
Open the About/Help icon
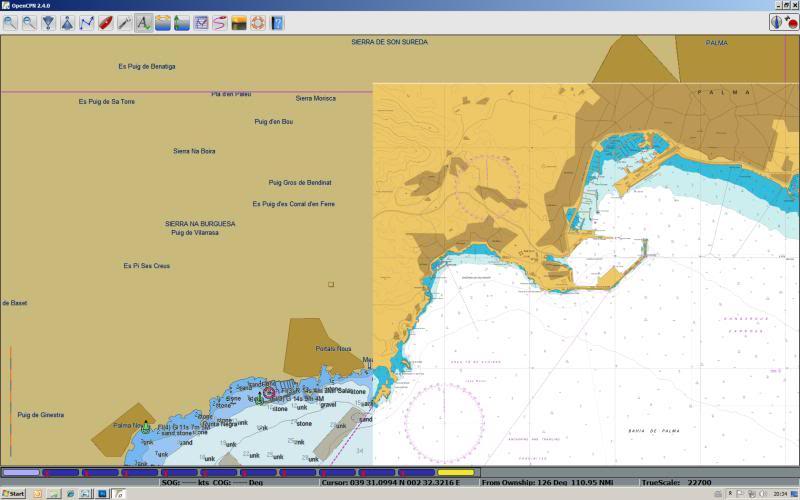(277, 22)
